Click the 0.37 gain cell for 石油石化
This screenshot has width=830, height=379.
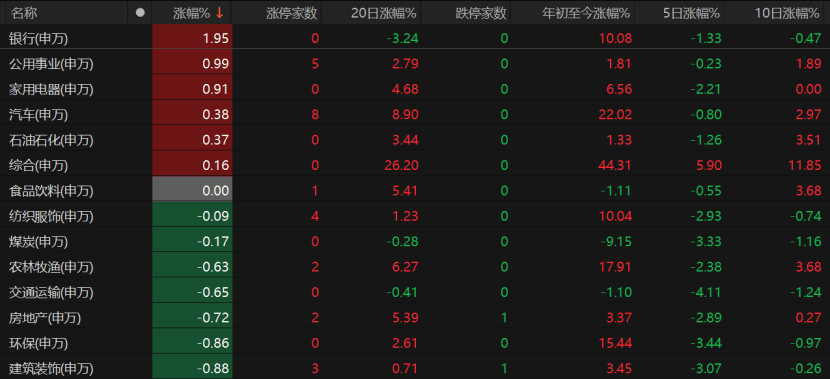point(192,139)
